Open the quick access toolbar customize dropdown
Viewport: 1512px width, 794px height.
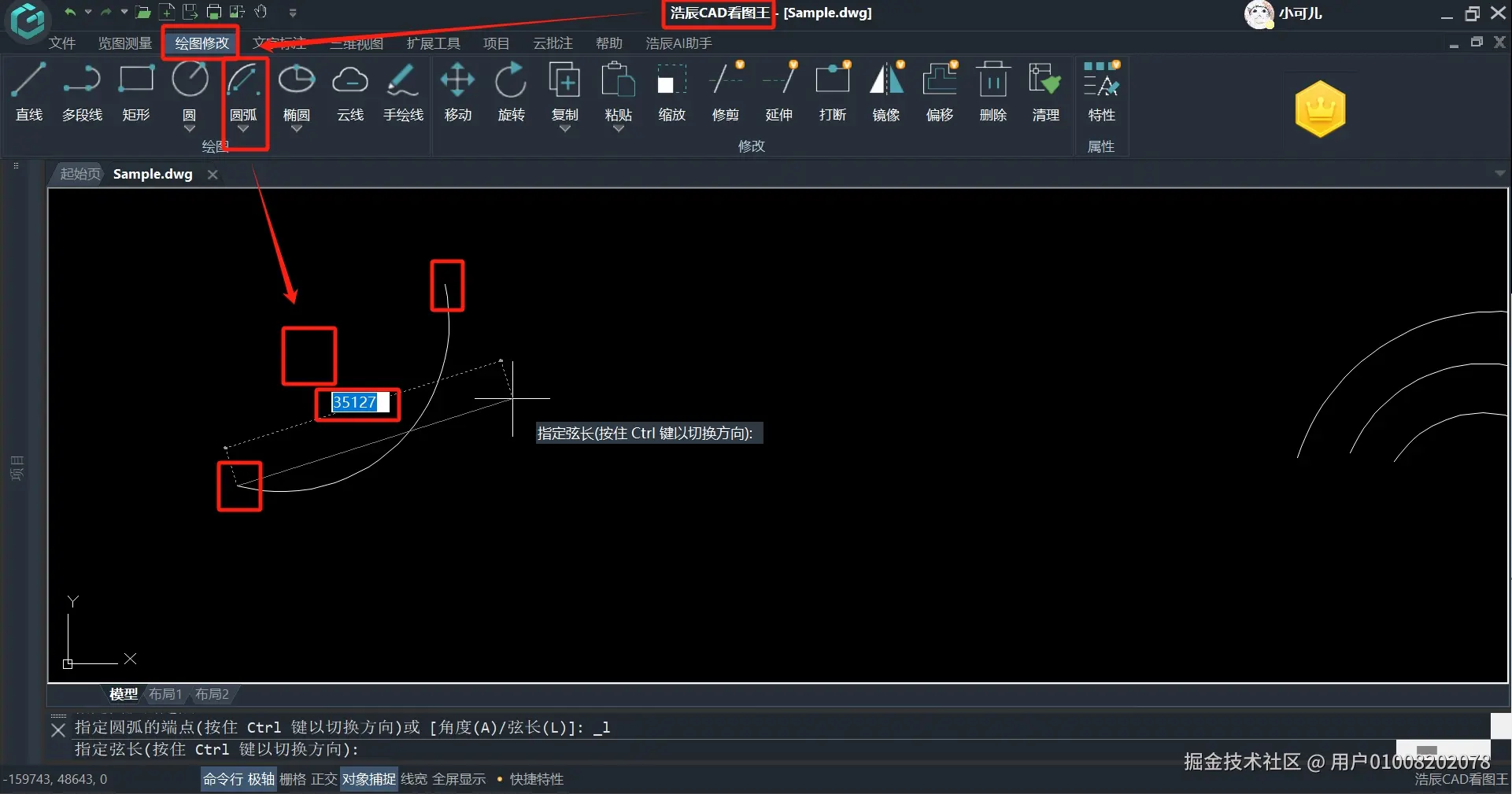click(x=293, y=13)
